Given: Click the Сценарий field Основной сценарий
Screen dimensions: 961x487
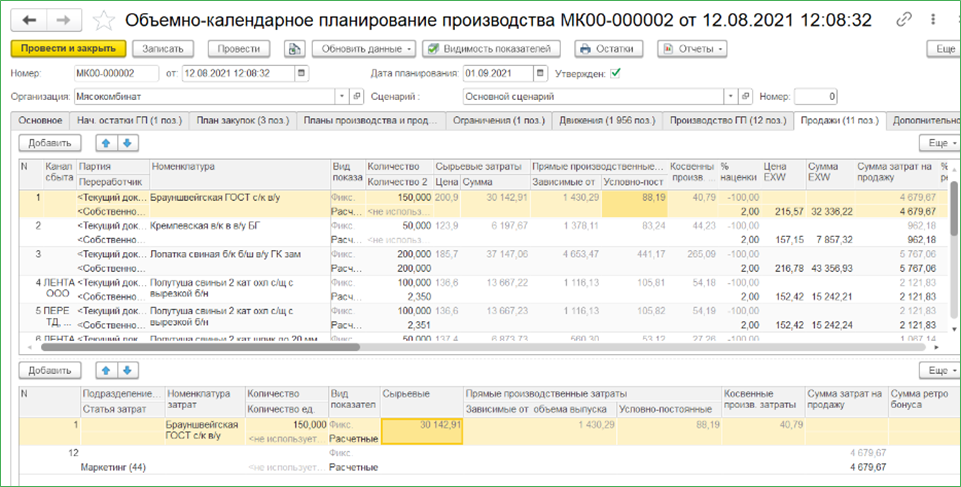Looking at the screenshot, I should point(593,96).
